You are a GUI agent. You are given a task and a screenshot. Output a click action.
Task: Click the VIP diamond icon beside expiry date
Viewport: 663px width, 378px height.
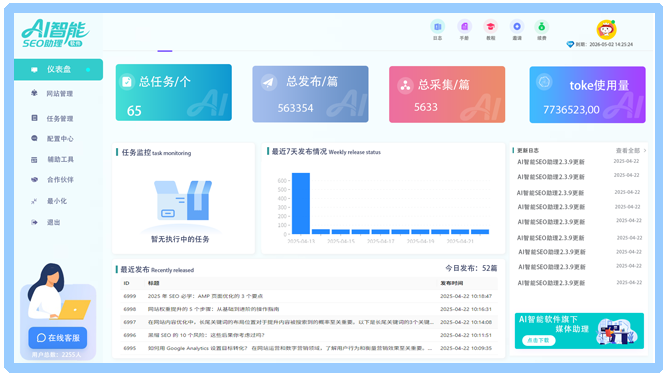pyautogui.click(x=570, y=44)
